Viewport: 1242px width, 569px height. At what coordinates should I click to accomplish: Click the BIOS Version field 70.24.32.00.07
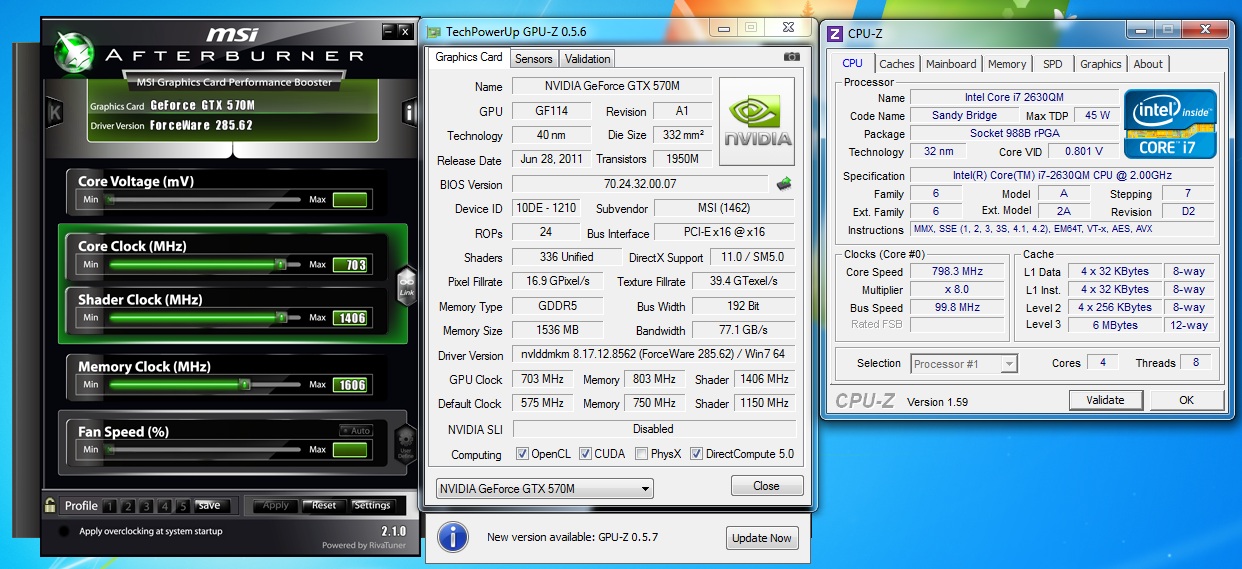[641, 184]
